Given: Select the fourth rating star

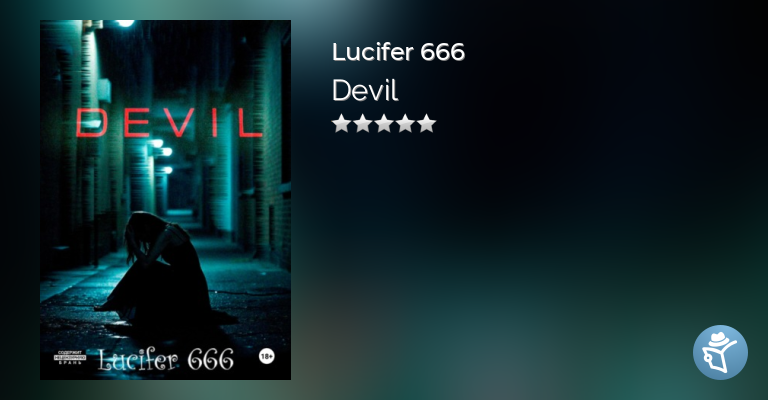Looking at the screenshot, I should [406, 123].
